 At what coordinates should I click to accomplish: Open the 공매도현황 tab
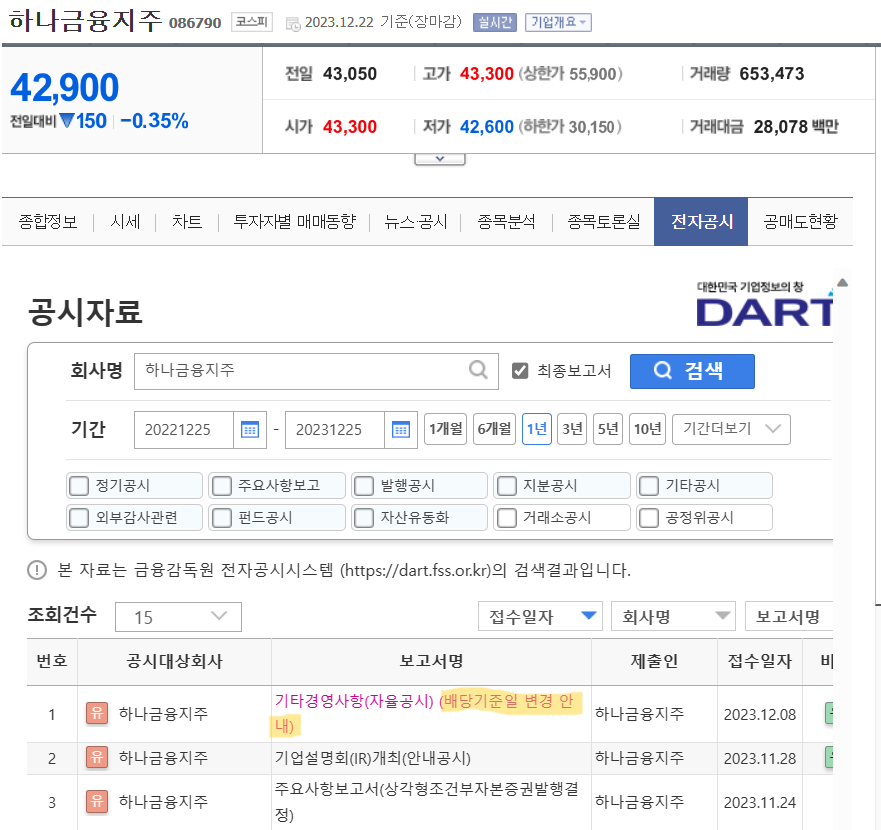pos(800,221)
